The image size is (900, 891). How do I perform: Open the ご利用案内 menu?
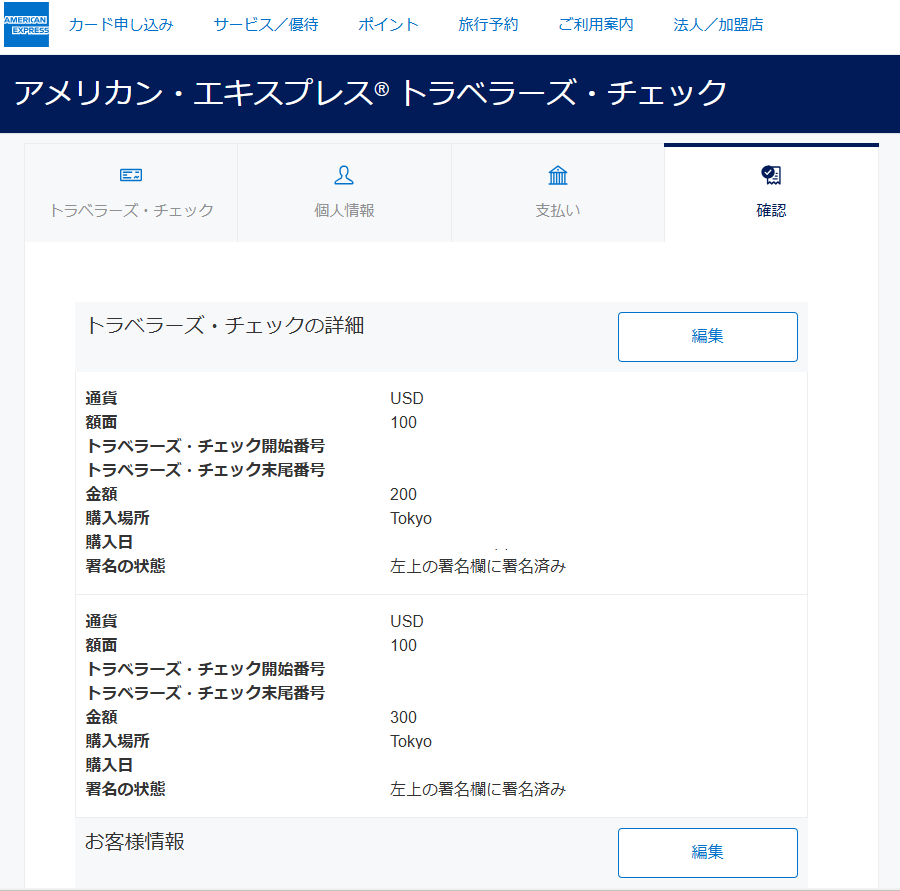point(596,25)
